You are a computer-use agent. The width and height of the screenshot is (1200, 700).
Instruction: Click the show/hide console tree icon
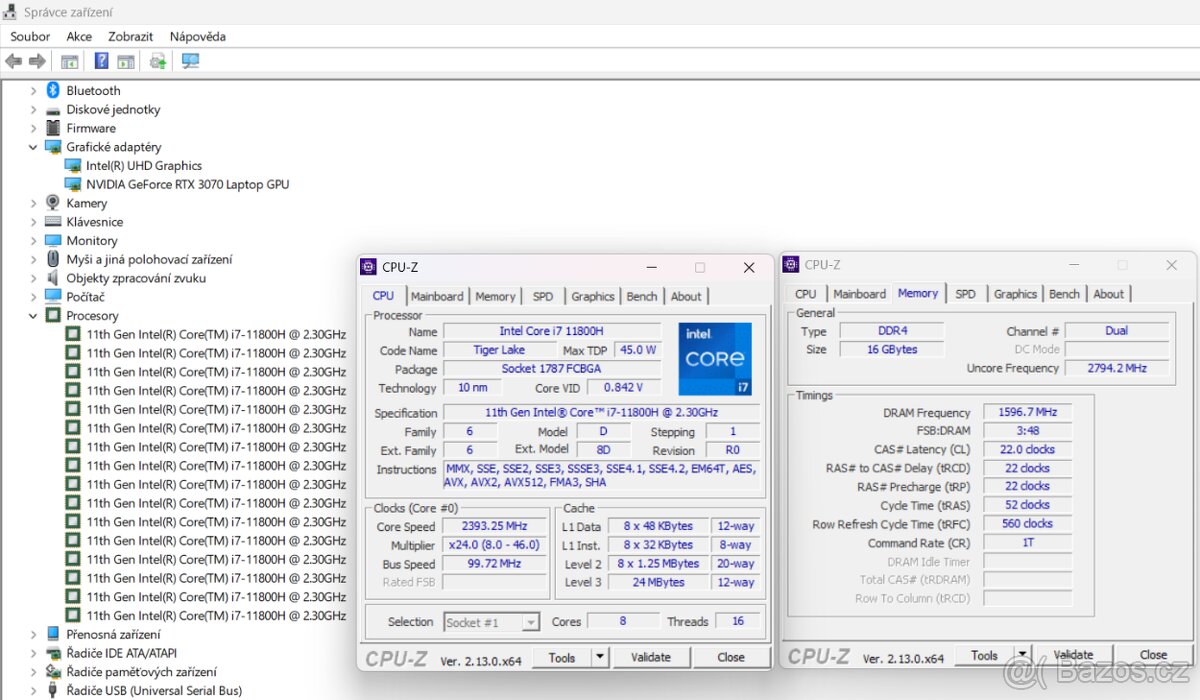[x=69, y=61]
